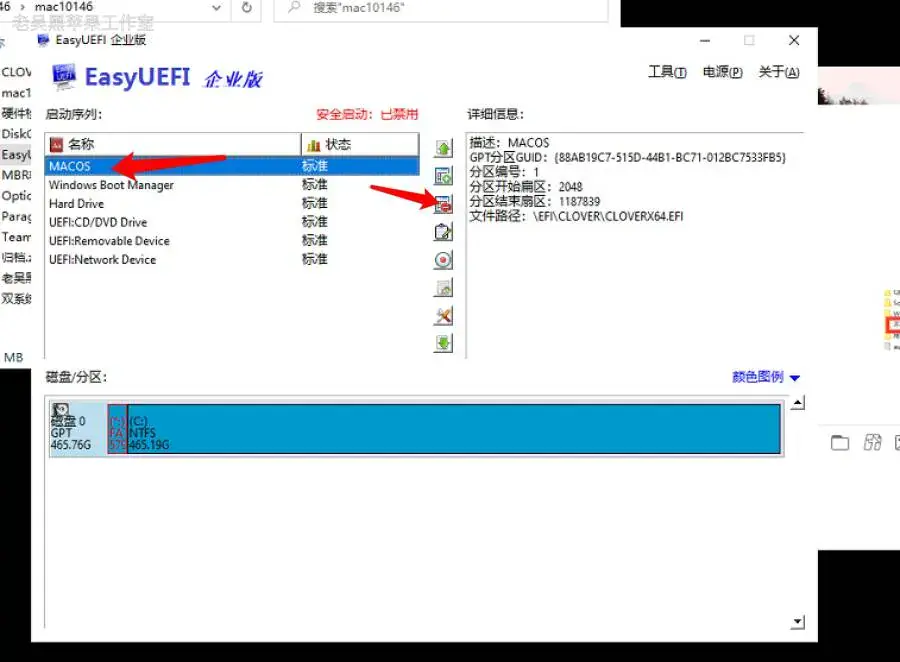Set one-time boot with the red disc icon
900x662 pixels.
click(443, 260)
